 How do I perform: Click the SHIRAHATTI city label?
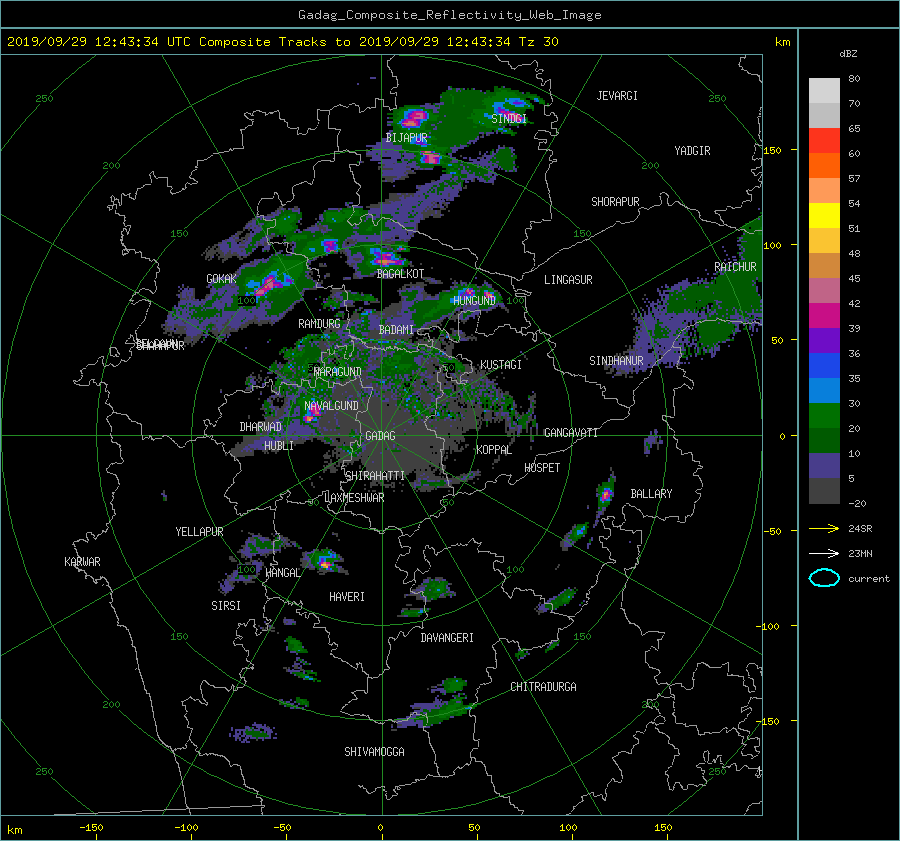click(375, 475)
